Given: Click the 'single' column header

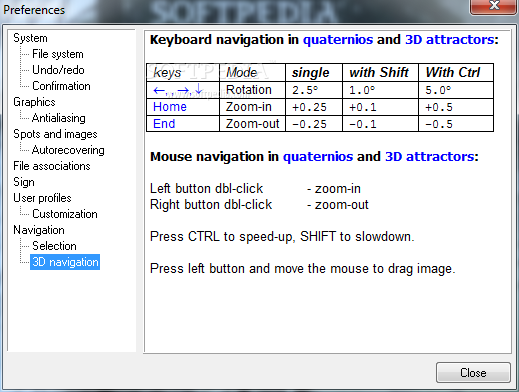Looking at the screenshot, I should tap(314, 72).
